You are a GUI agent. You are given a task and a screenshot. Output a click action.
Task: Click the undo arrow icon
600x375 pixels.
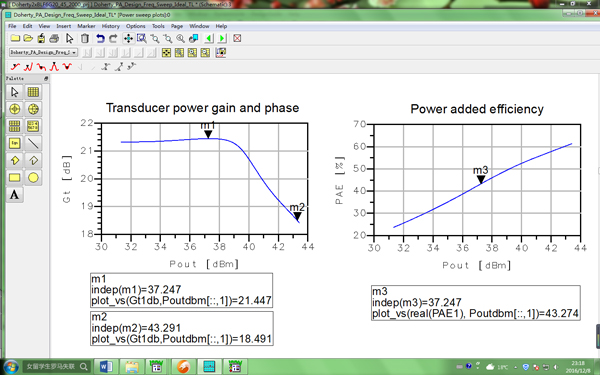pyautogui.click(x=100, y=38)
